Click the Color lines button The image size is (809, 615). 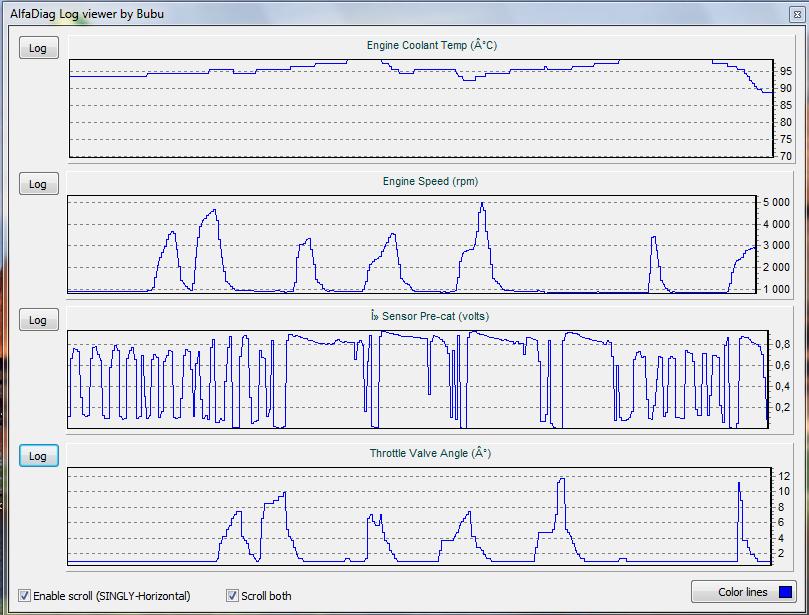(744, 592)
